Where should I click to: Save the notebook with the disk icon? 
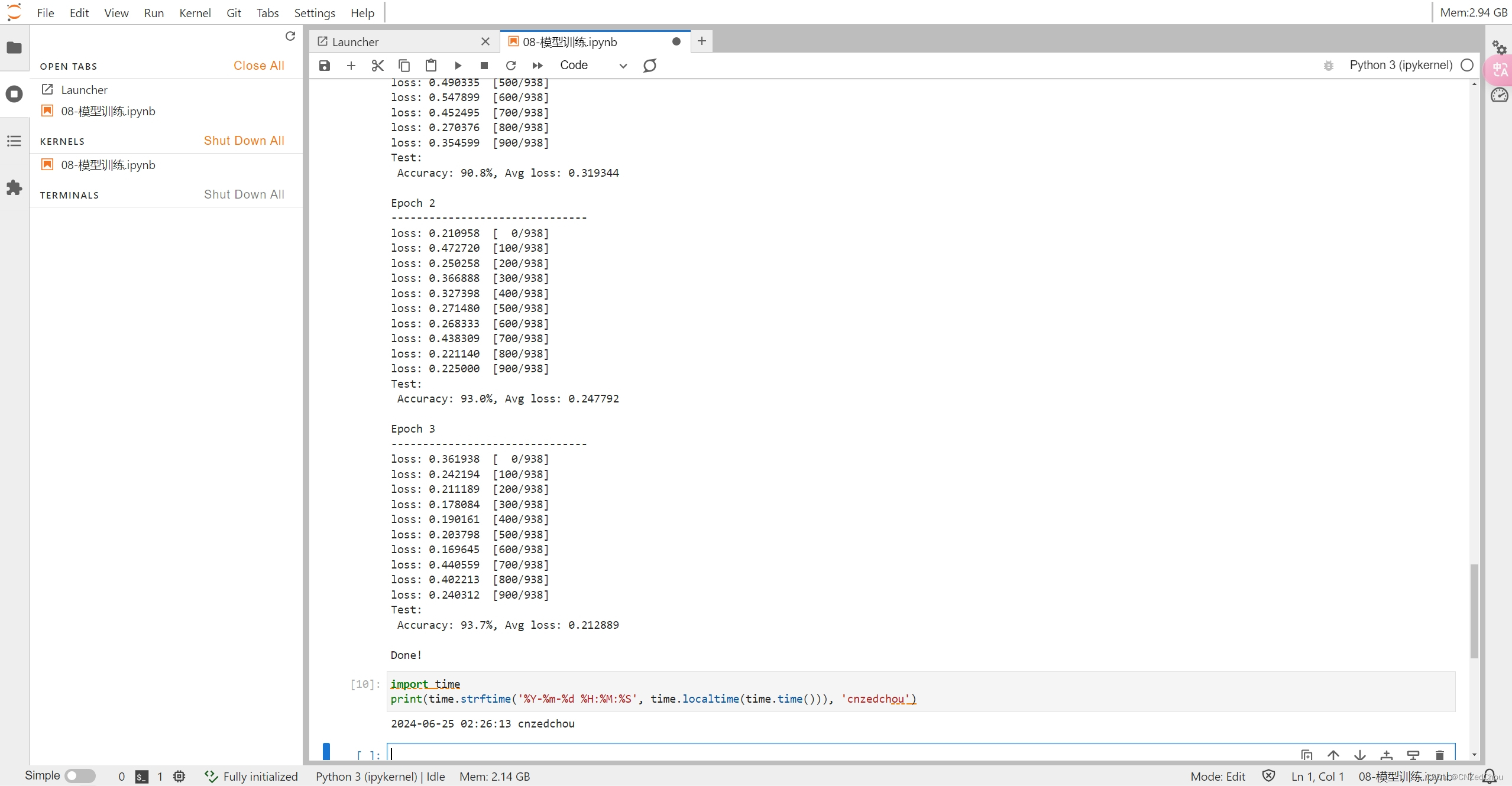(x=324, y=66)
